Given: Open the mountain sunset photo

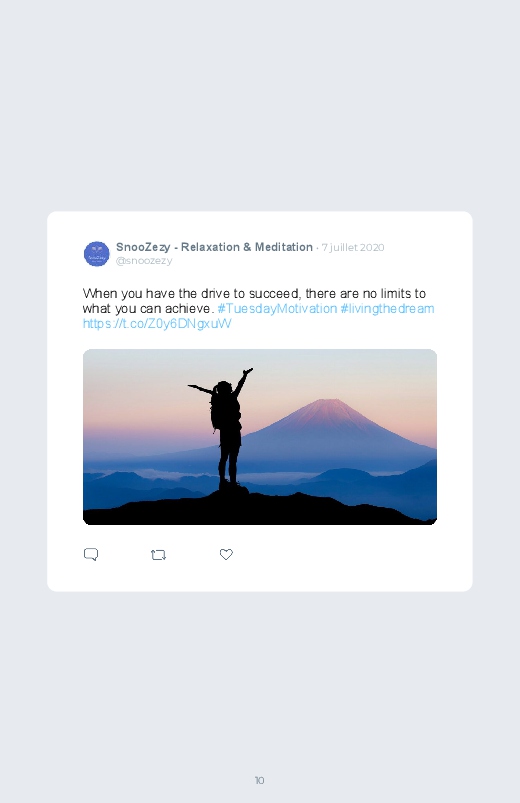Looking at the screenshot, I should pos(260,437).
